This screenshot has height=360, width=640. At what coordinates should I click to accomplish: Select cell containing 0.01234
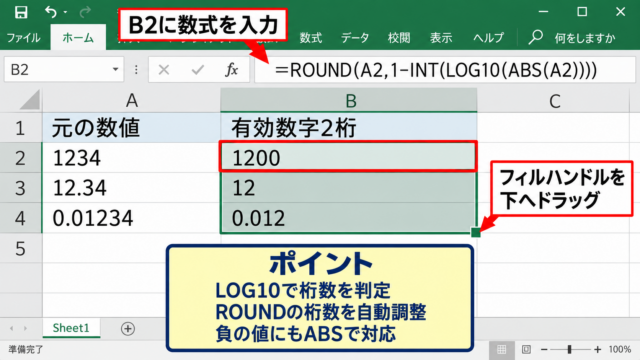click(131, 218)
